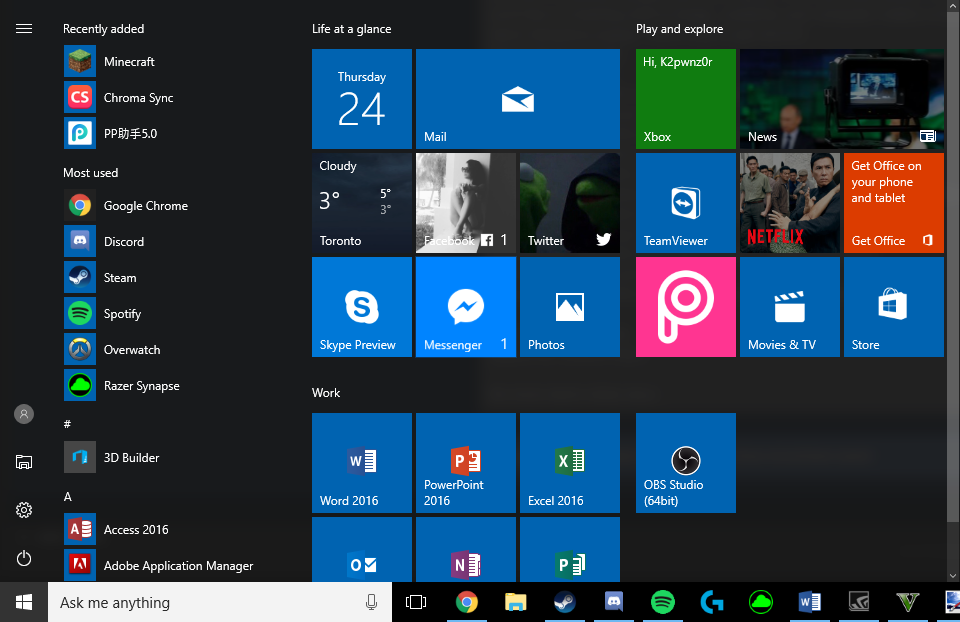Open the Messenger tile
The image size is (960, 622).
(x=465, y=307)
